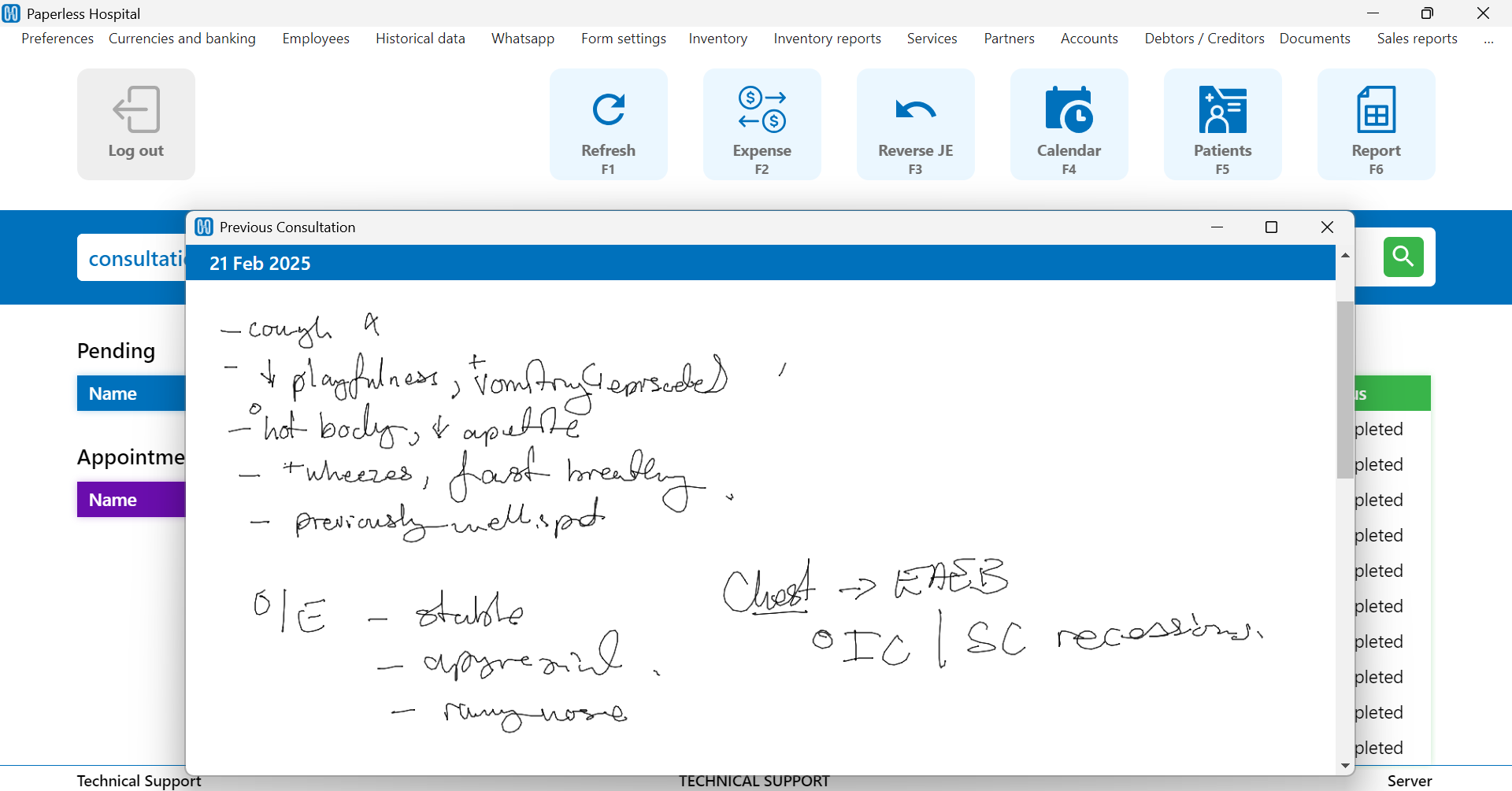Click the TECHNICAL SUPPORT label at bottom center
Image resolution: width=1512 pixels, height=791 pixels.
[754, 781]
